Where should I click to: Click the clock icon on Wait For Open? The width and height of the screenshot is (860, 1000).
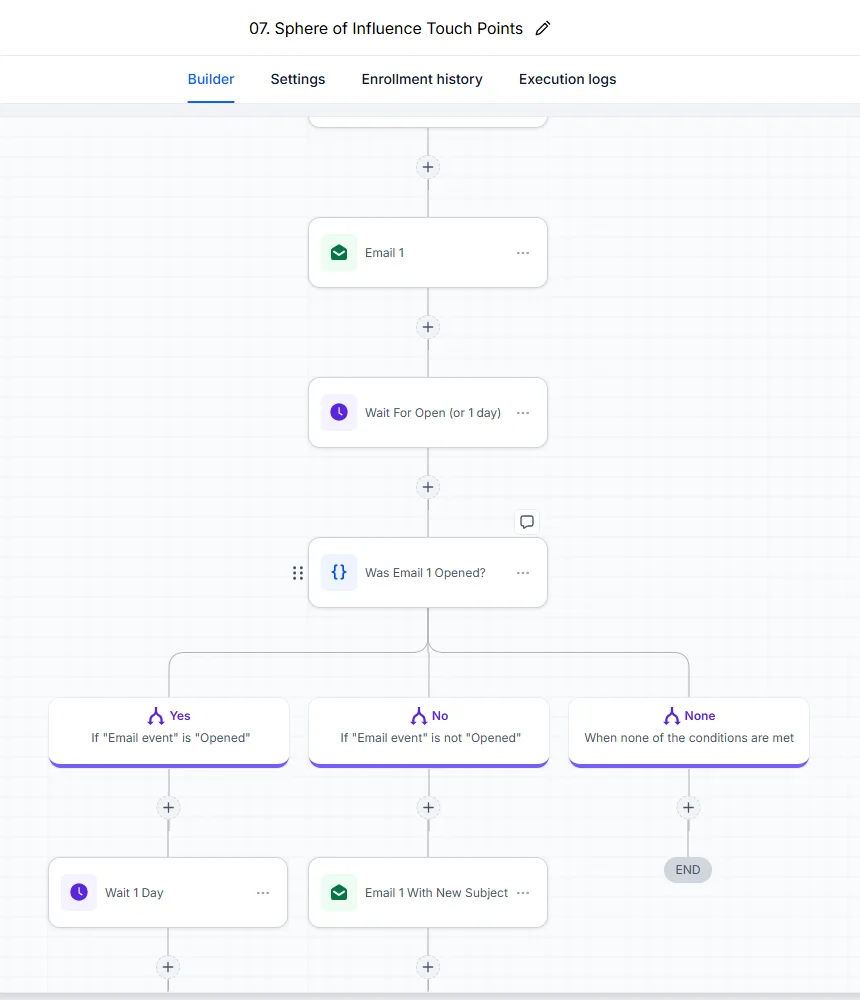(339, 413)
